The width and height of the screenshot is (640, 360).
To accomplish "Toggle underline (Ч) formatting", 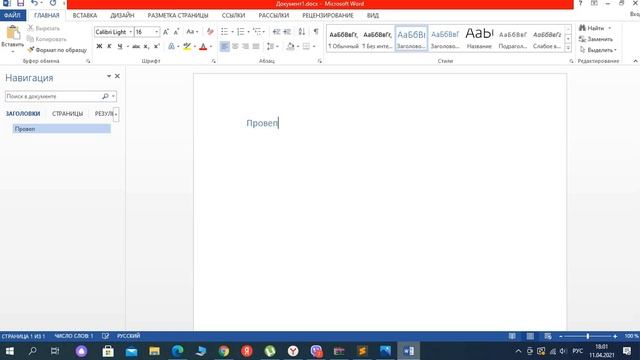I will click(120, 47).
